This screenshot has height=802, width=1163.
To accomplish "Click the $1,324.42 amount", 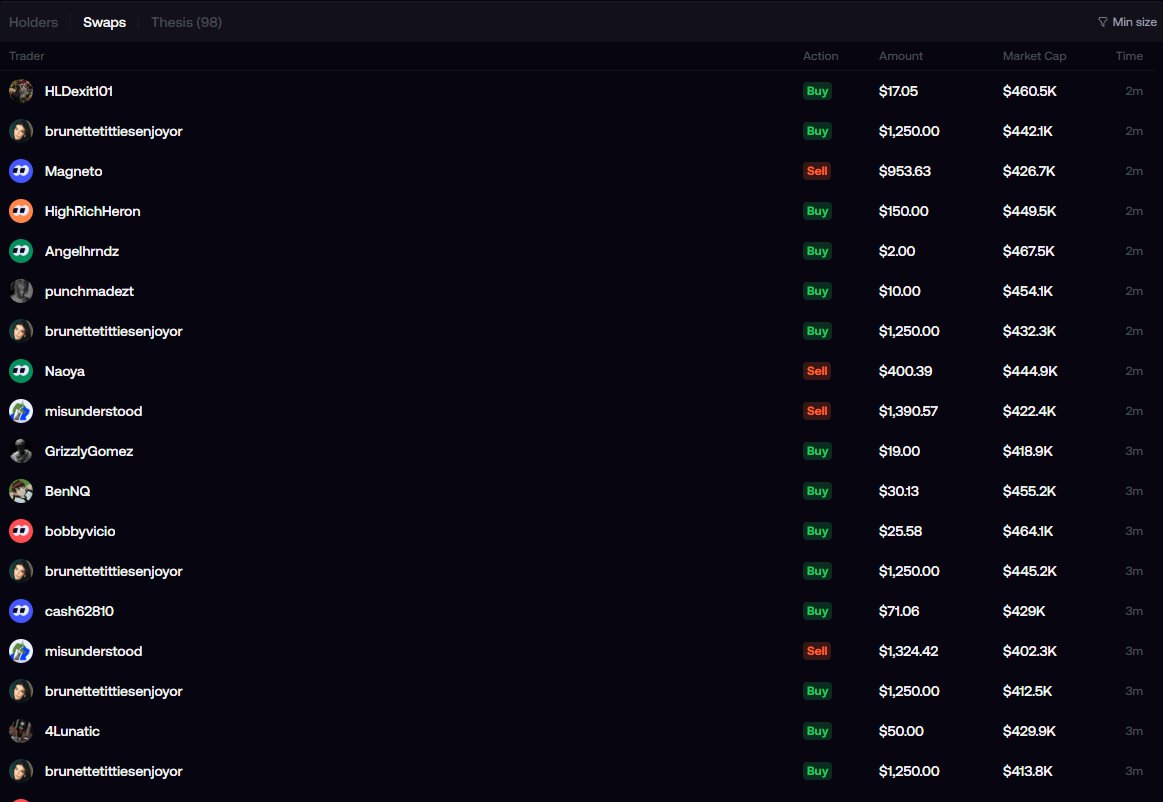I will (909, 651).
